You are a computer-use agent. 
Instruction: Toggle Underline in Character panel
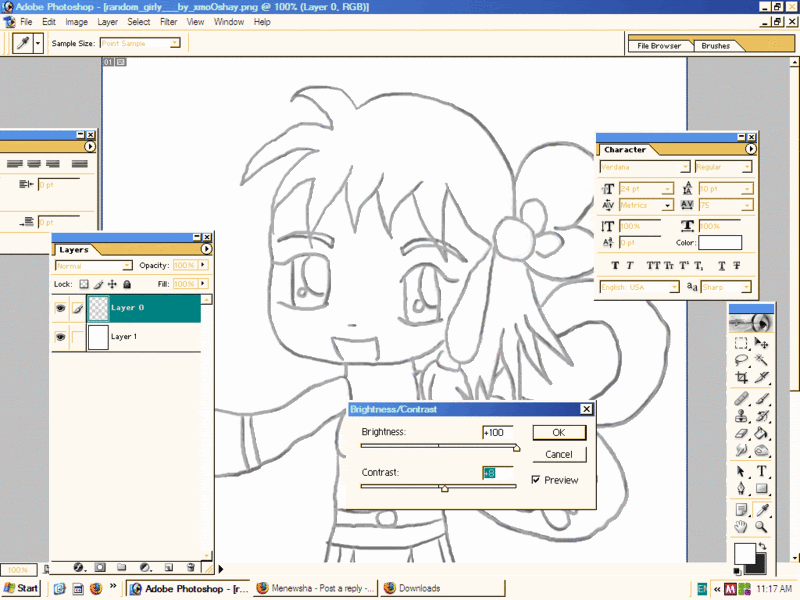[721, 265]
